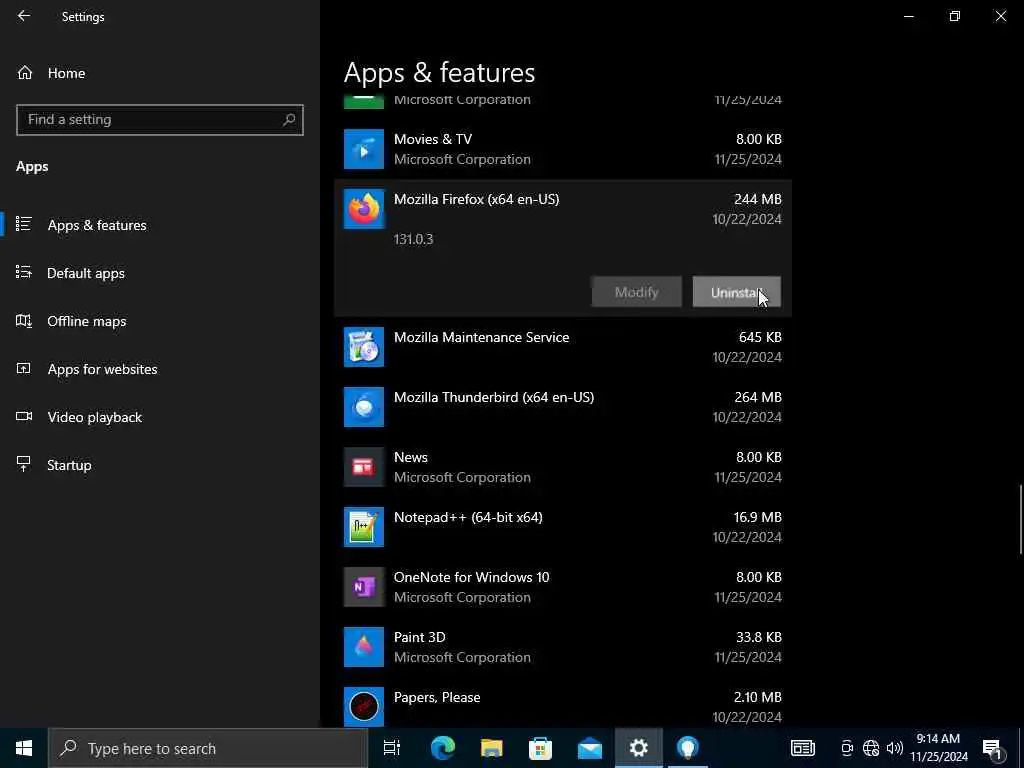The height and width of the screenshot is (768, 1024).
Task: Launch Microsoft Edge from taskbar
Action: 442,748
